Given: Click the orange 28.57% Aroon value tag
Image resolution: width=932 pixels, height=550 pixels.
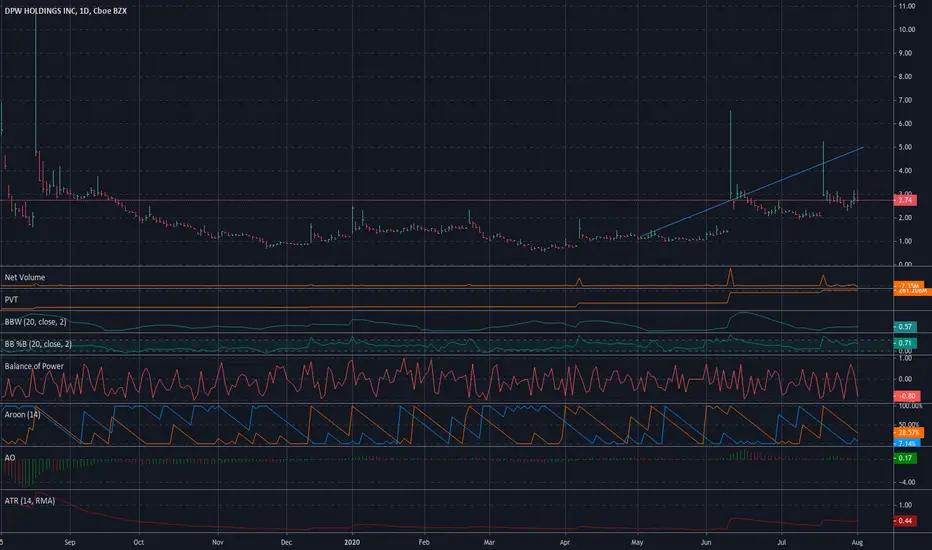Looking at the screenshot, I should pyautogui.click(x=908, y=433).
